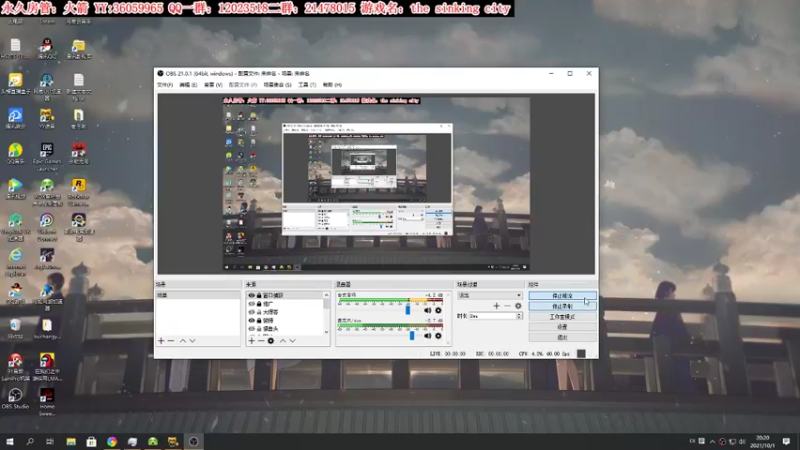Toggle lock on the 窗口捕获 source

pos(259,295)
